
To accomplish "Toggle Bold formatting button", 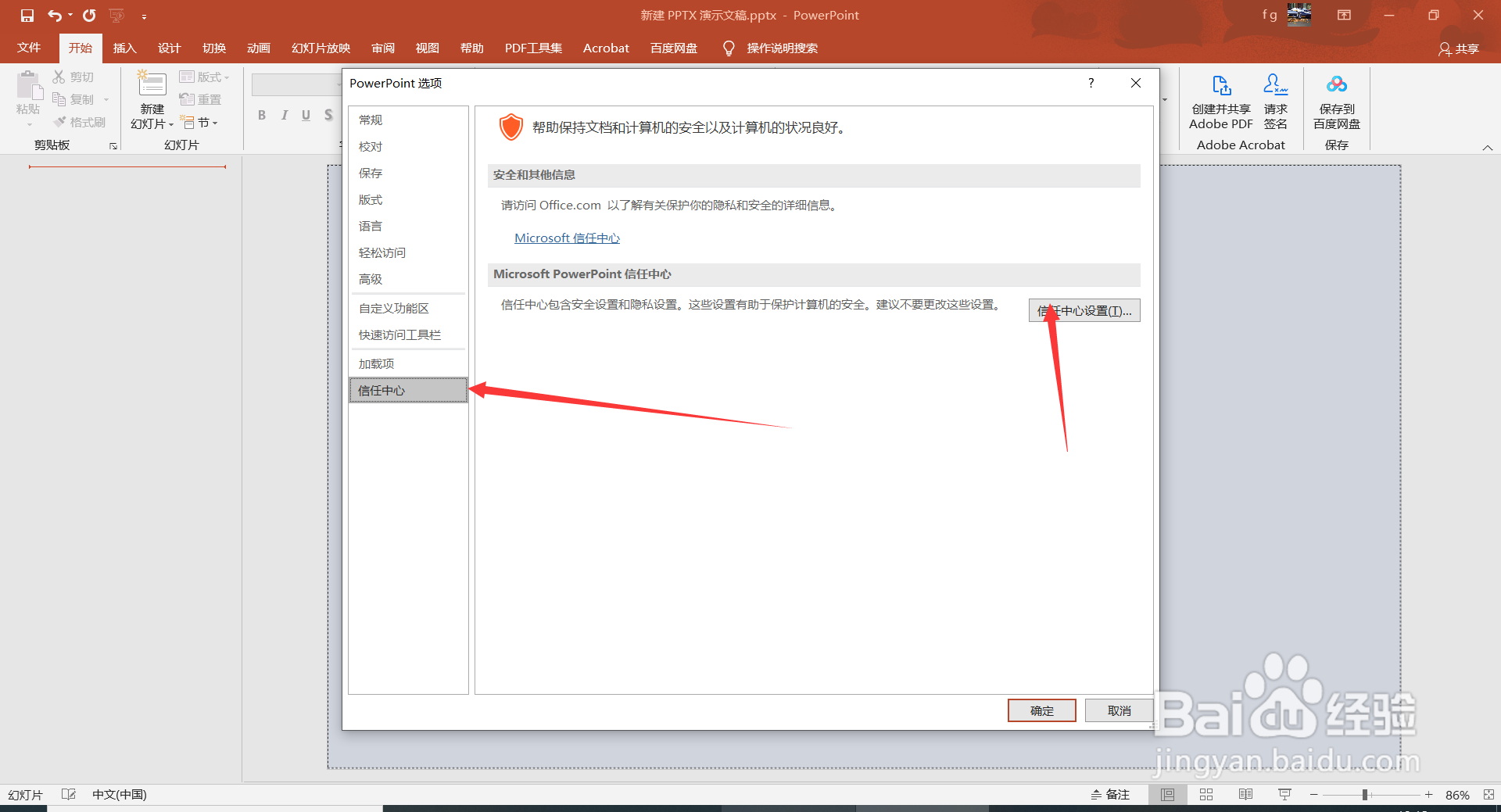I will click(x=262, y=116).
